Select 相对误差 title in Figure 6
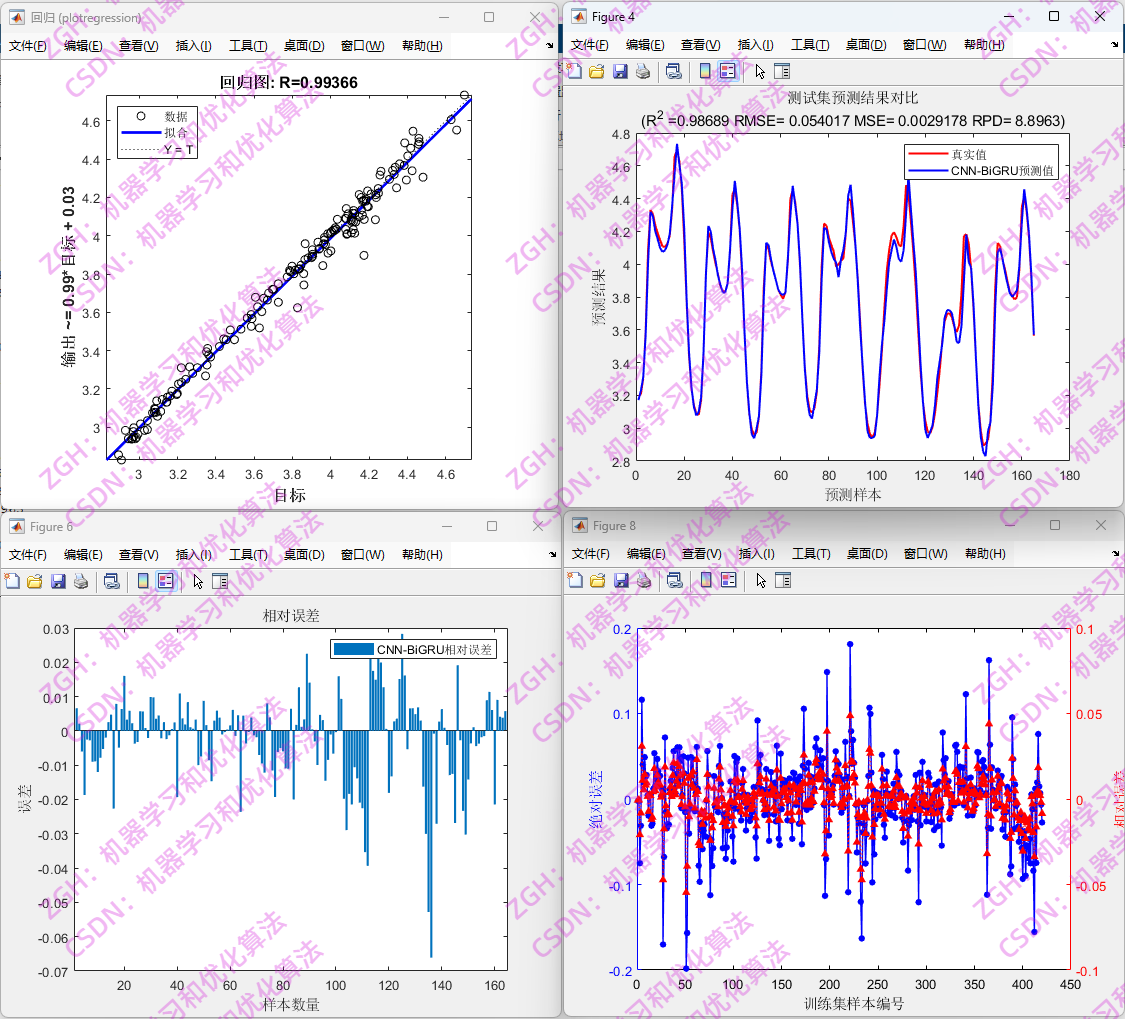The image size is (1125, 1019). pyautogui.click(x=291, y=616)
